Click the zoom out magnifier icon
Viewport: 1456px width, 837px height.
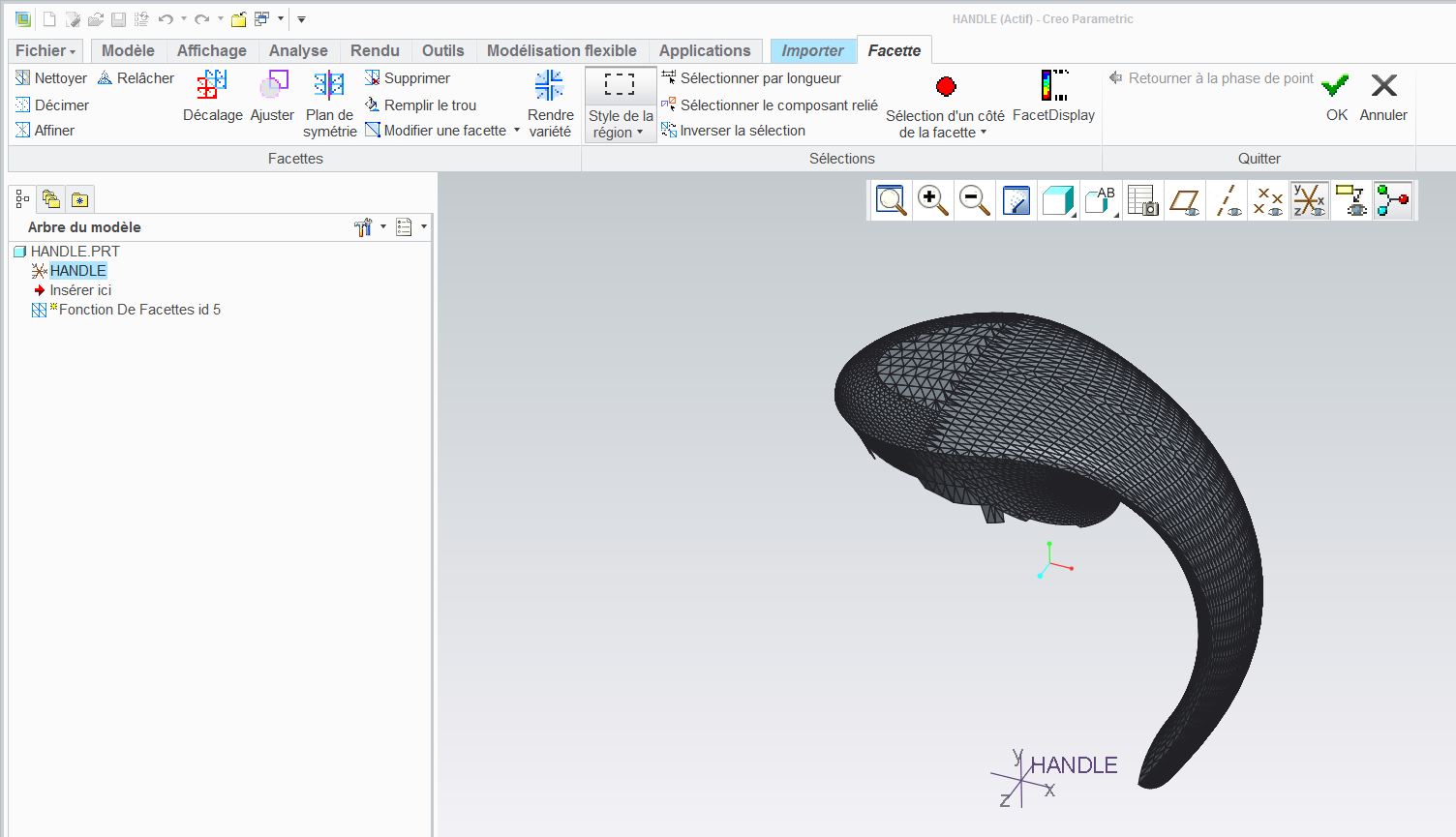(974, 200)
